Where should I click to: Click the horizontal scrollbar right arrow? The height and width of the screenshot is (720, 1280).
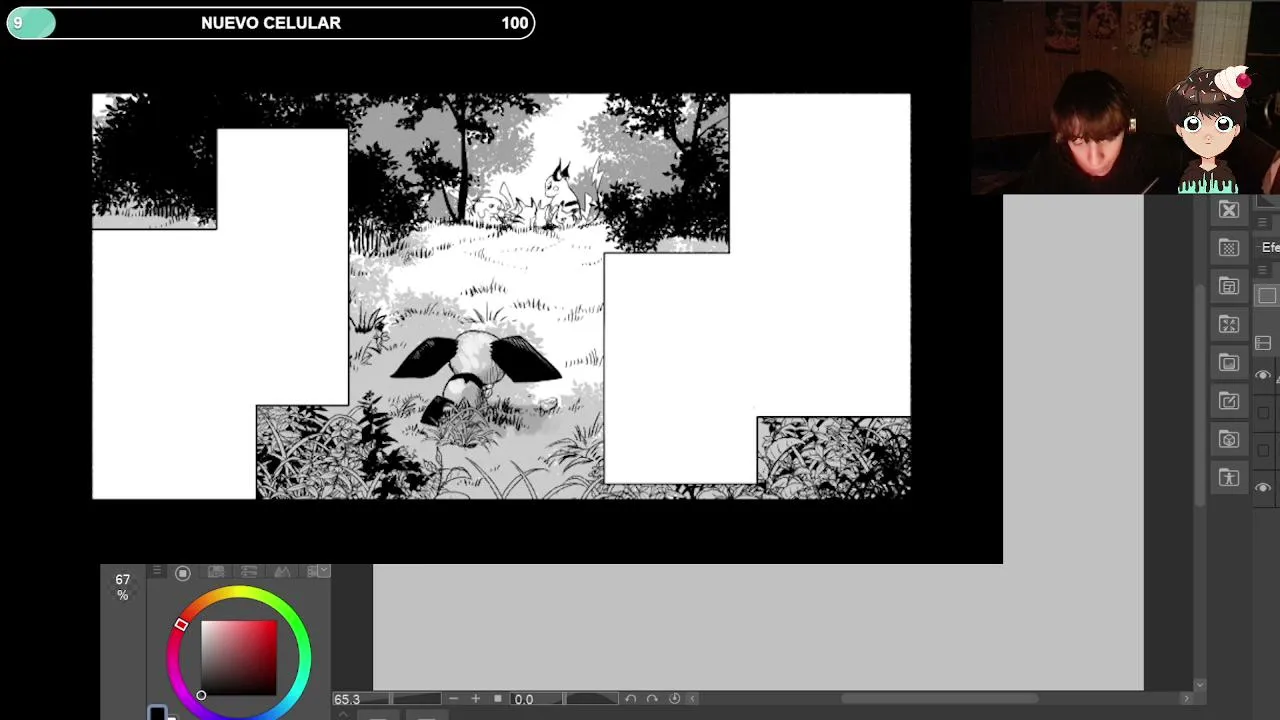1187,699
